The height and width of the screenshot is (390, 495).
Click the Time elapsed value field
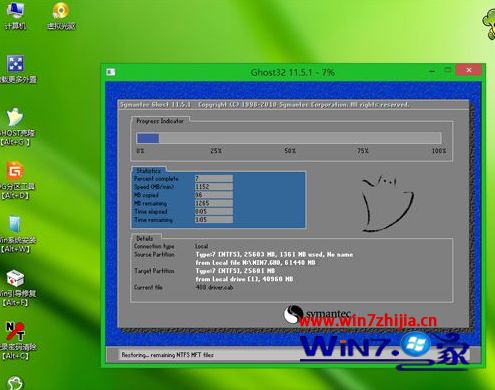tap(214, 212)
